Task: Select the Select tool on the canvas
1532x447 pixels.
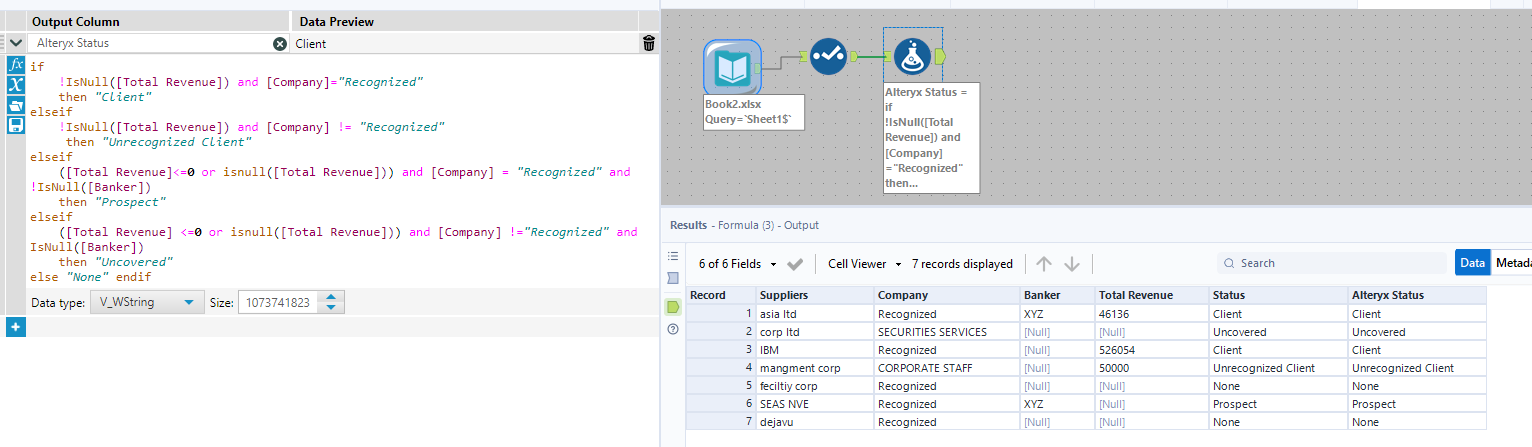Action: (828, 56)
